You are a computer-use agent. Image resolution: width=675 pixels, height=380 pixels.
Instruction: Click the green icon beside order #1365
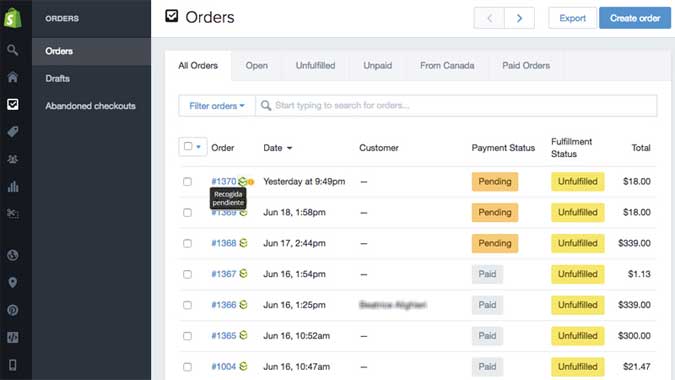pos(243,335)
